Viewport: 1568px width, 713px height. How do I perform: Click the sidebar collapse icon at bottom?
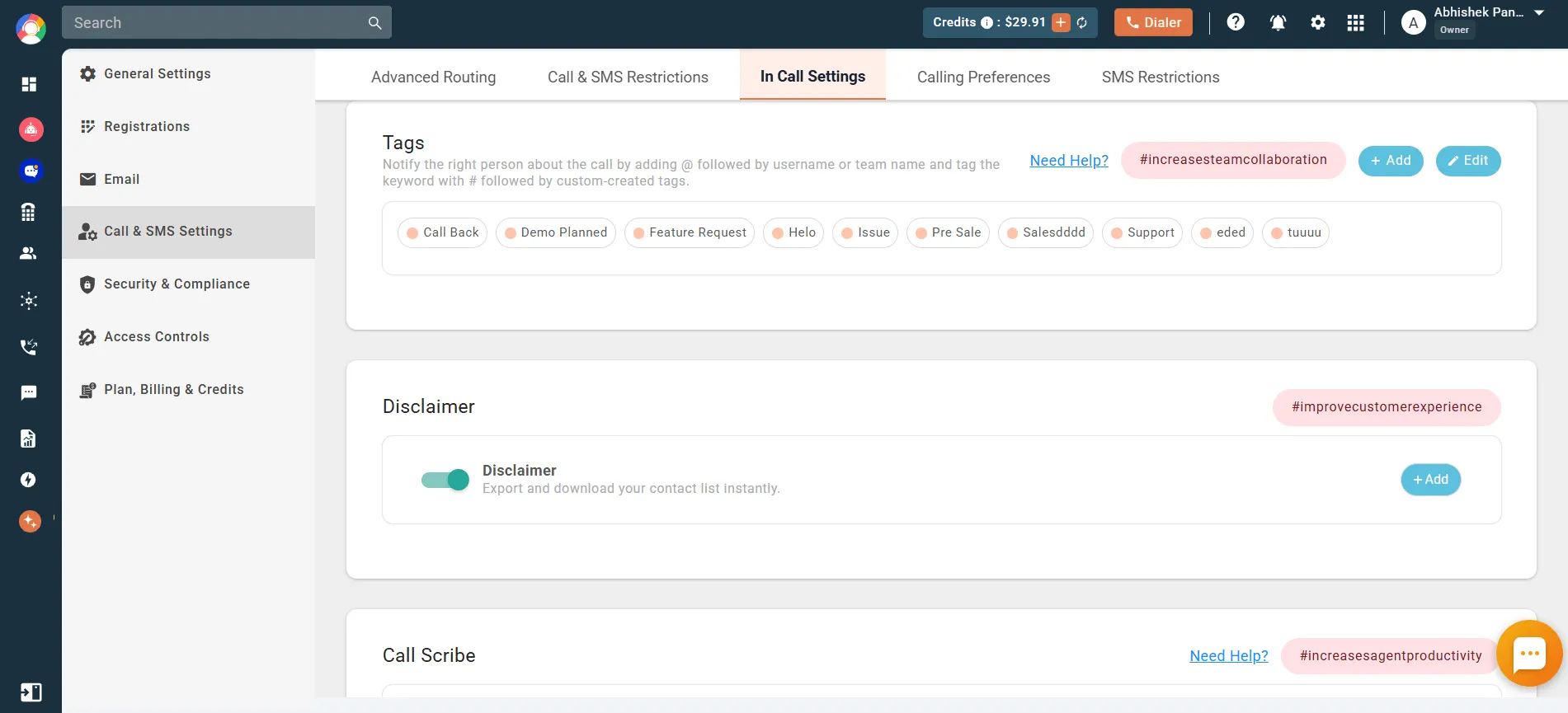pyautogui.click(x=31, y=692)
